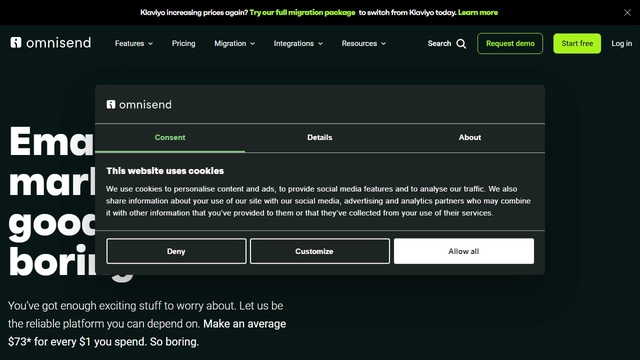Viewport: 640px width, 360px height.
Task: Click the Learn more banner link
Action: (478, 13)
